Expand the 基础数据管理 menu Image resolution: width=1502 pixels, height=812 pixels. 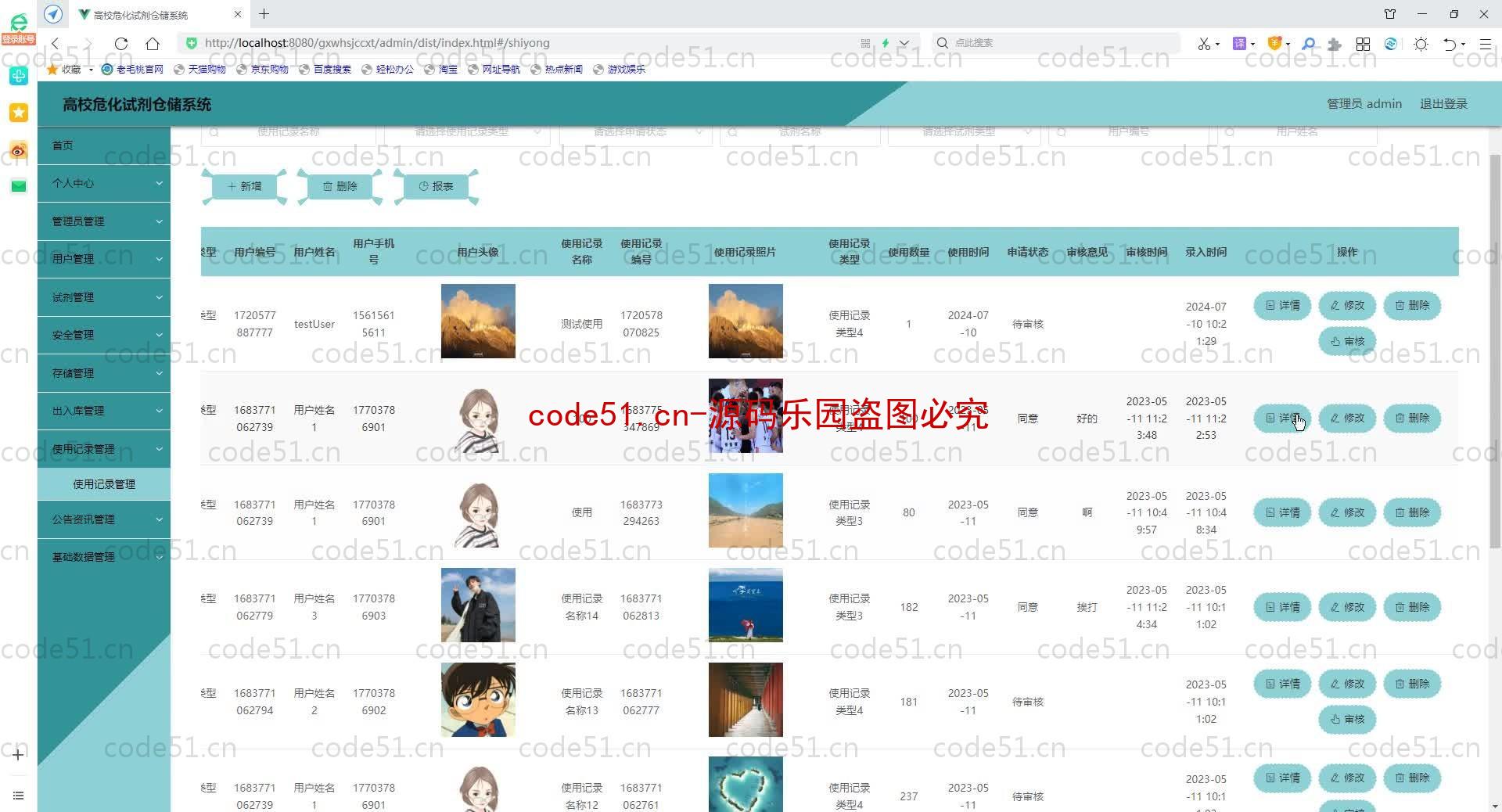click(x=104, y=557)
